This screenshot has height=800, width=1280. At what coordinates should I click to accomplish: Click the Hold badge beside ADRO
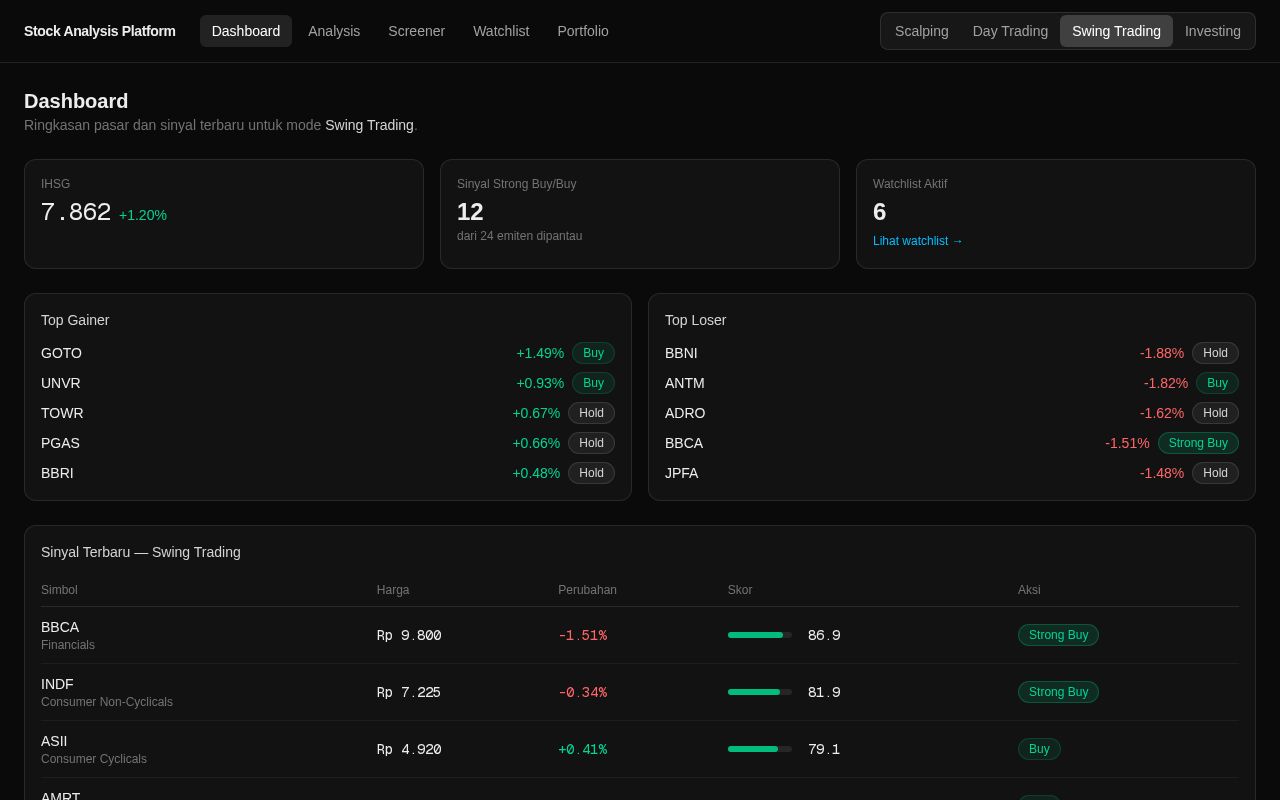coord(1215,413)
